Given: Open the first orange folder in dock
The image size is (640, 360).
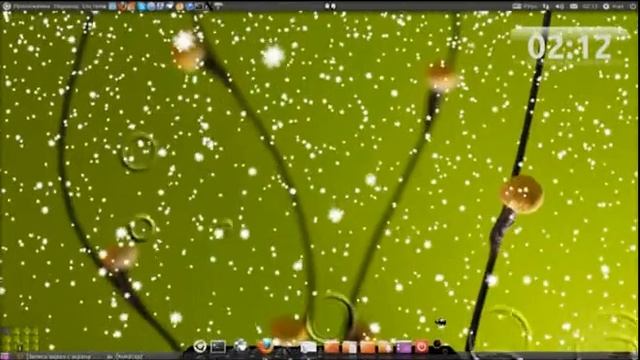Looking at the screenshot, I should (332, 347).
